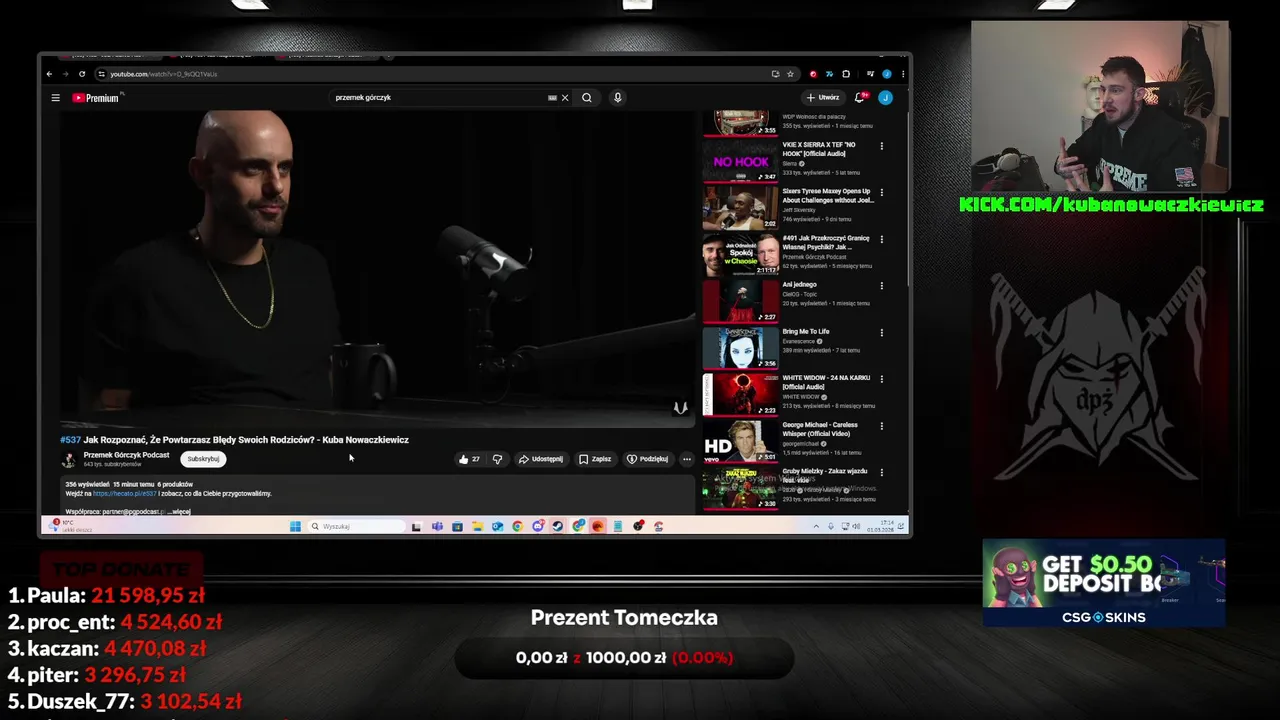Image resolution: width=1280 pixels, height=720 pixels.
Task: Expand the description with ...więcej
Action: pyautogui.click(x=180, y=512)
